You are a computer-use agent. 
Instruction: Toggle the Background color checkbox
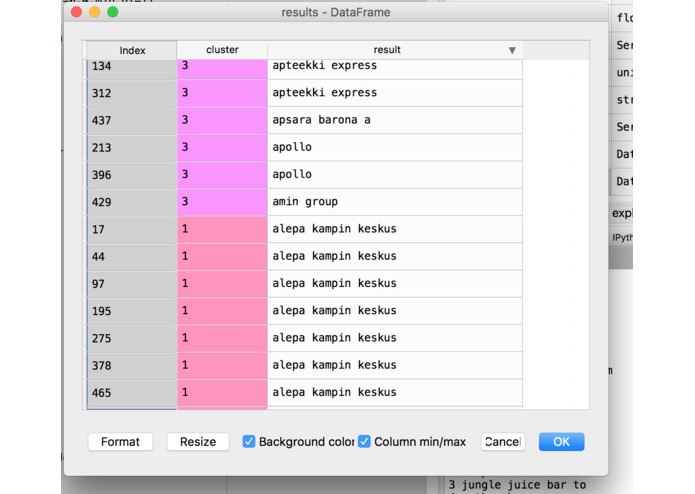(x=249, y=441)
